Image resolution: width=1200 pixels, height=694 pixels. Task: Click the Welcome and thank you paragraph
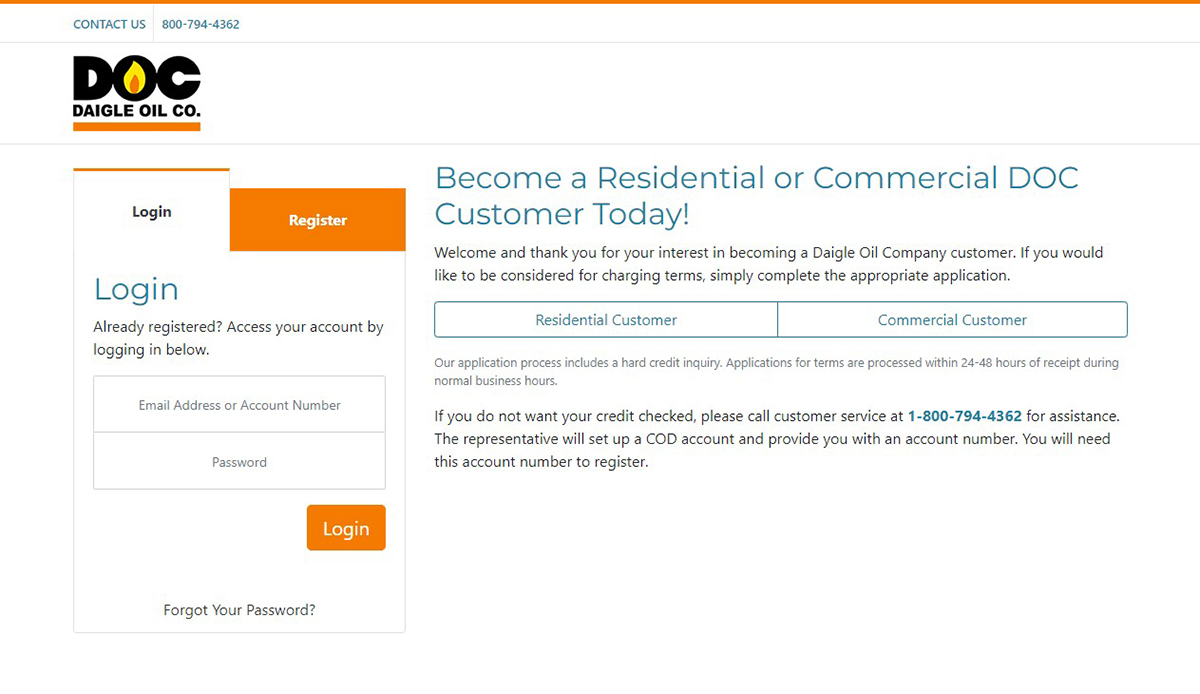point(769,264)
